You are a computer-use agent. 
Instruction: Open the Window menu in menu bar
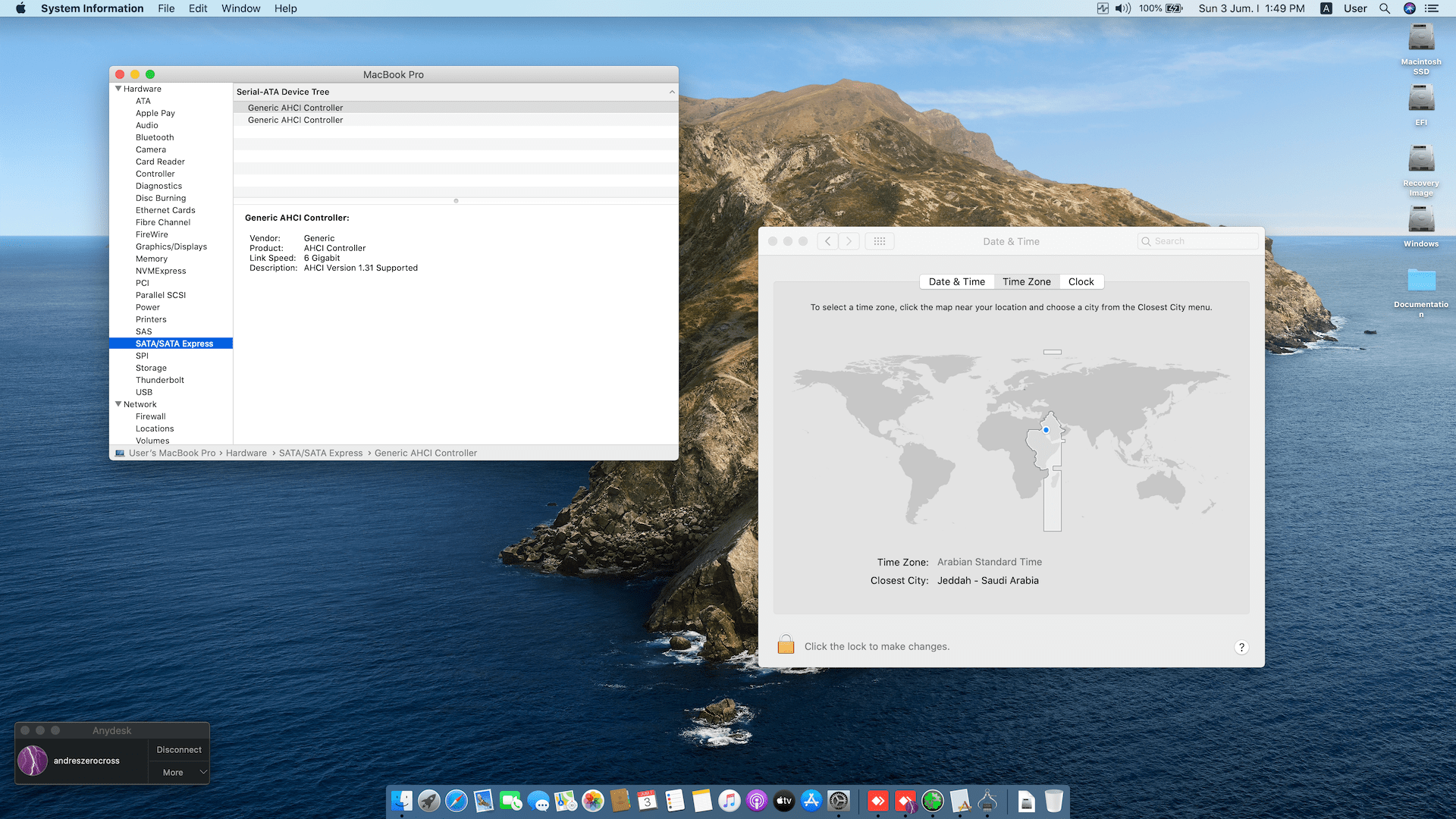pos(240,8)
